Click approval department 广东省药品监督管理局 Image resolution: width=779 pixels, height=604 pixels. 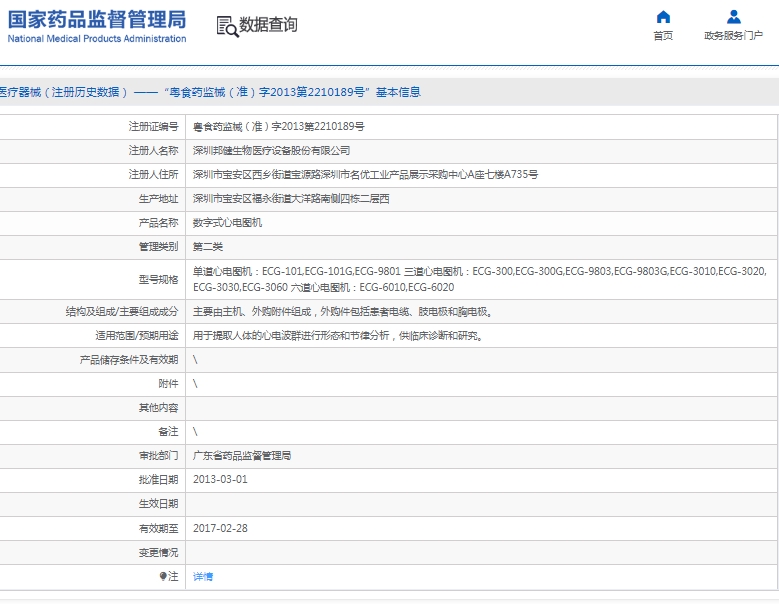(x=242, y=456)
